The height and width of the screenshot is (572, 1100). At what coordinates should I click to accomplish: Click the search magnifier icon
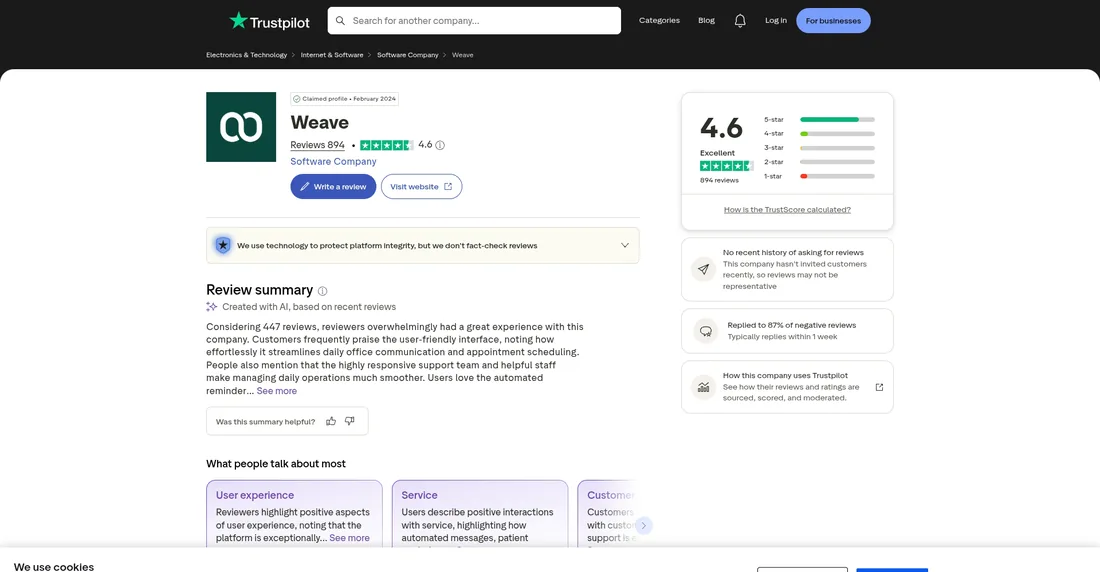[340, 20]
